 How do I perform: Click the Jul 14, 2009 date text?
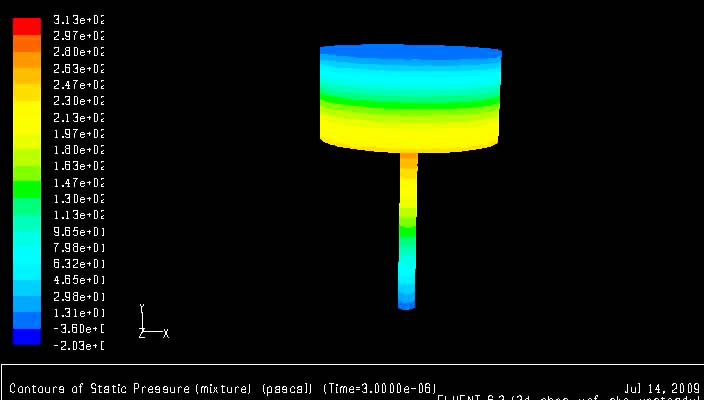[x=661, y=388]
